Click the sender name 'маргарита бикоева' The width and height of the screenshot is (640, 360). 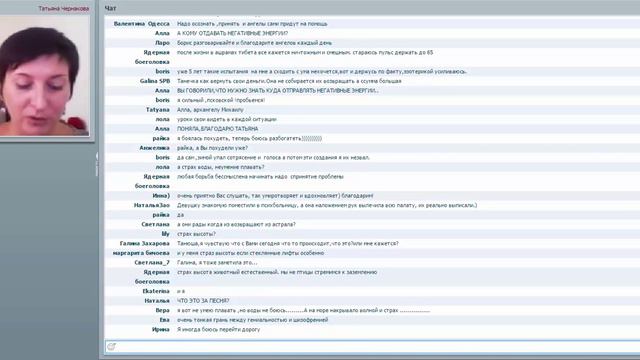(x=141, y=253)
